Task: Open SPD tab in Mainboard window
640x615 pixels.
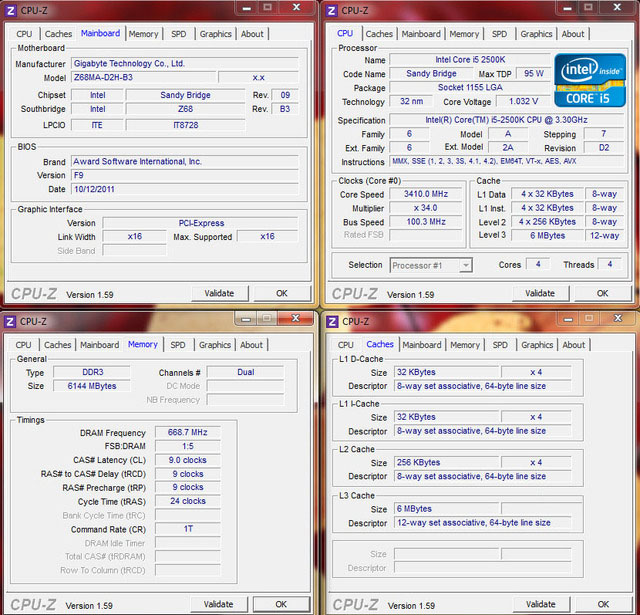Action: (x=179, y=34)
